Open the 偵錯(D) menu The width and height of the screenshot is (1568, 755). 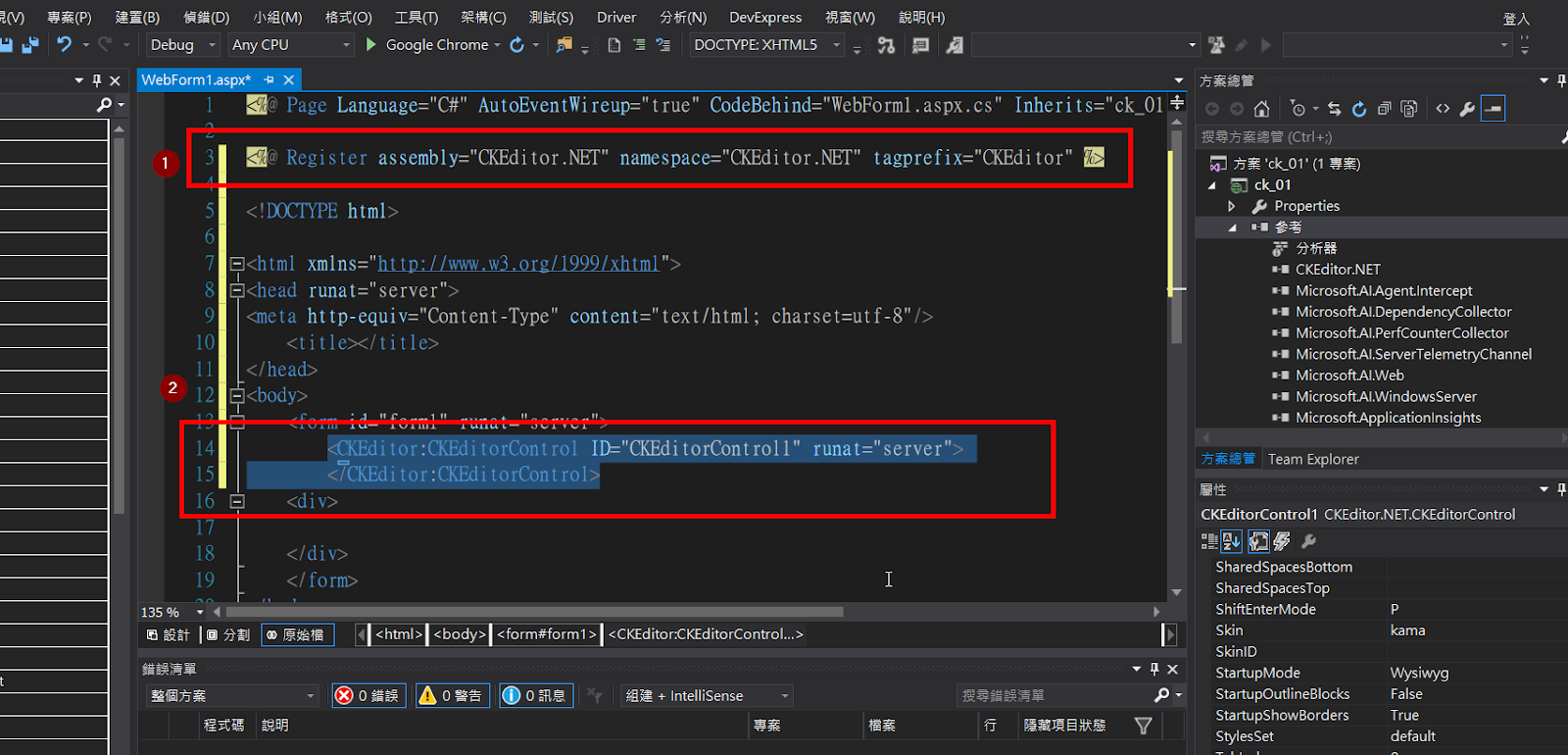tap(206, 17)
